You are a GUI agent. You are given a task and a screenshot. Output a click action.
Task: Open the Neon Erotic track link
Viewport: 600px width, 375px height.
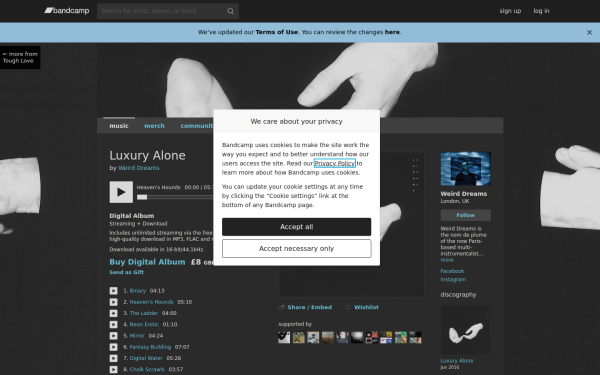144,324
